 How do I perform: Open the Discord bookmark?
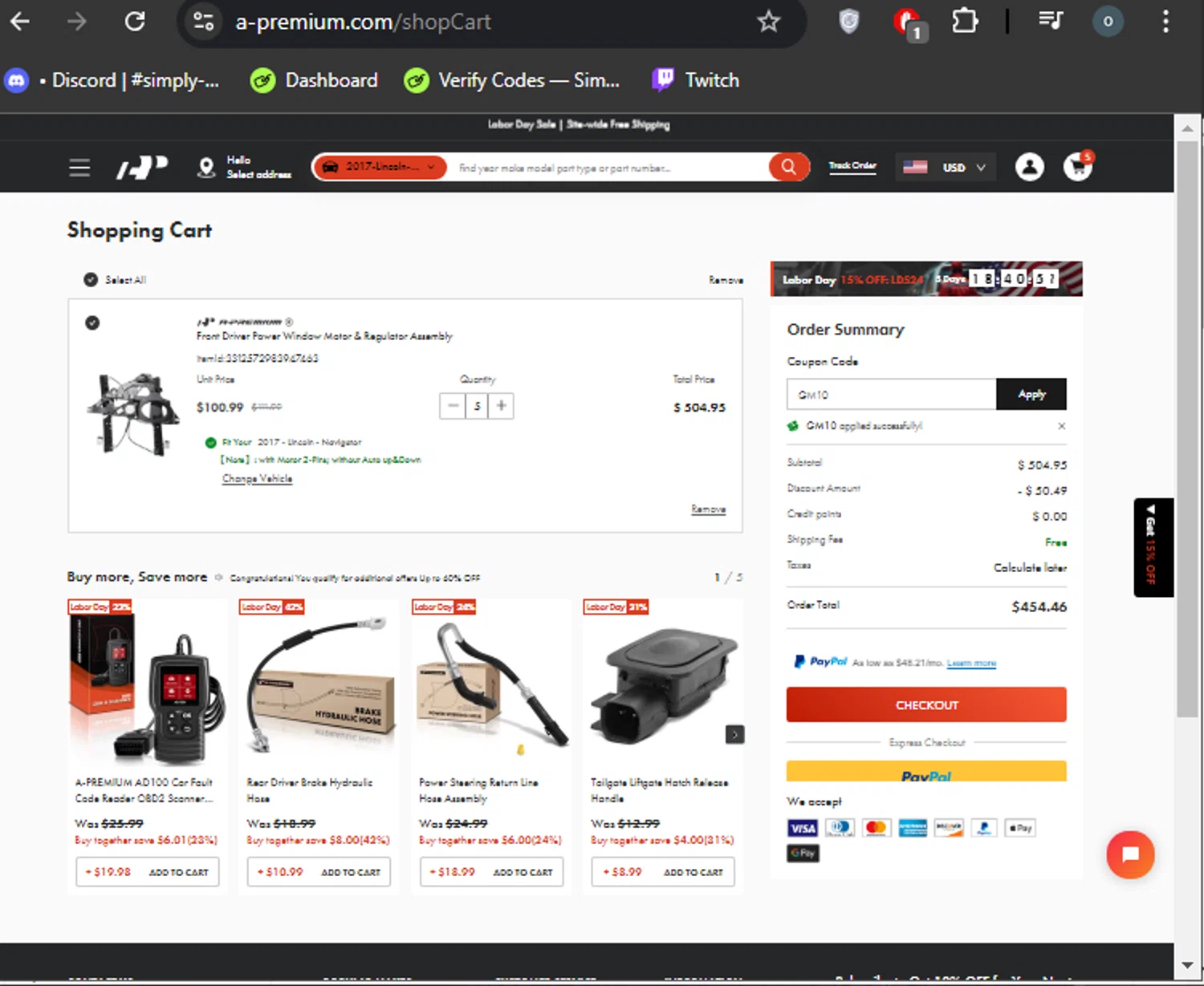112,80
